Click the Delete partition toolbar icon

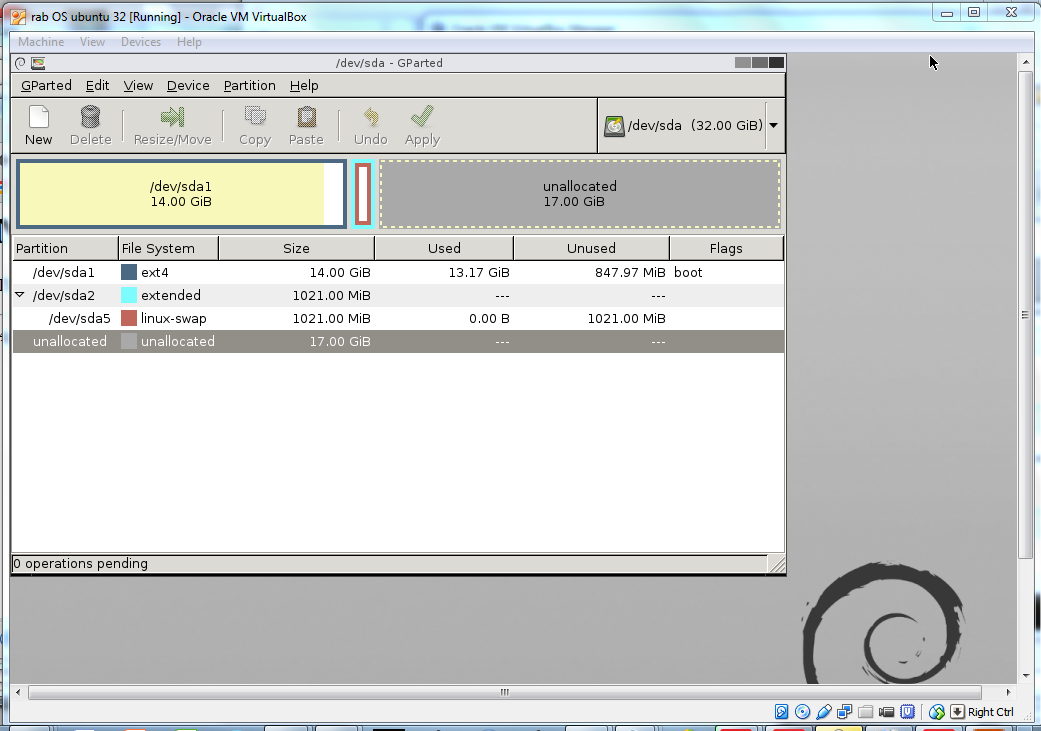90,126
